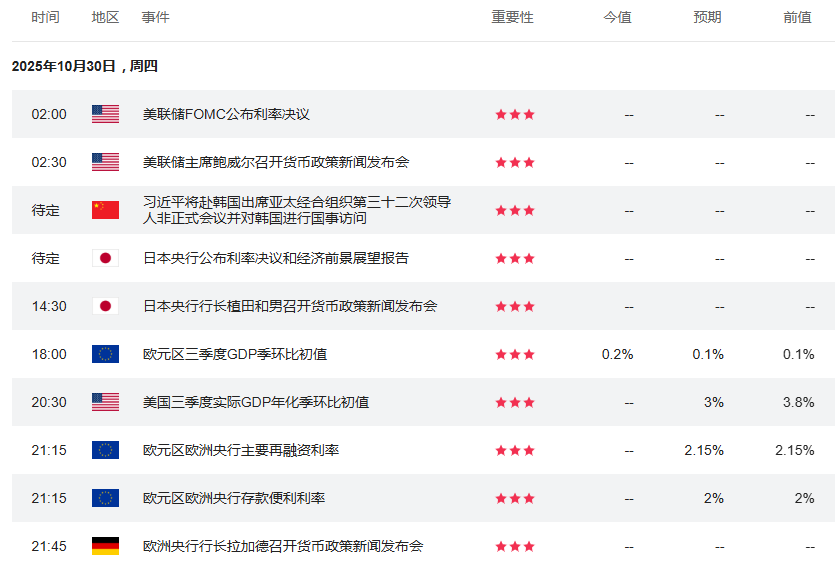Screen dimensions: 835x577
Task: Click the 3.8% previous value for US GDP
Action: tap(798, 402)
